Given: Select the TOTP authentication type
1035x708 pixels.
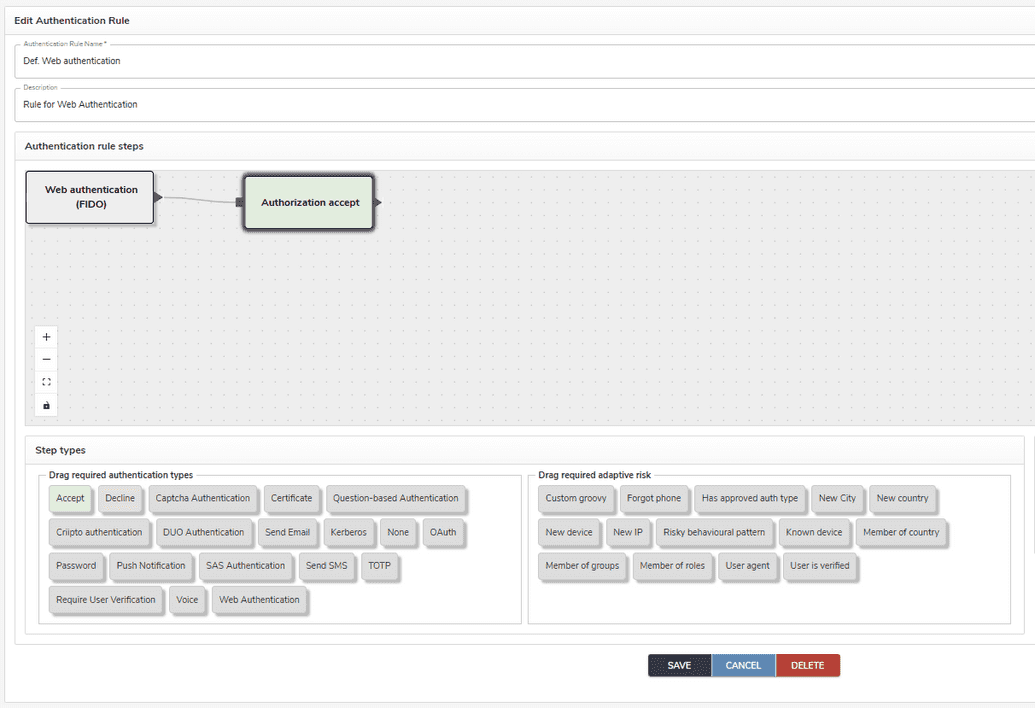Looking at the screenshot, I should (380, 566).
